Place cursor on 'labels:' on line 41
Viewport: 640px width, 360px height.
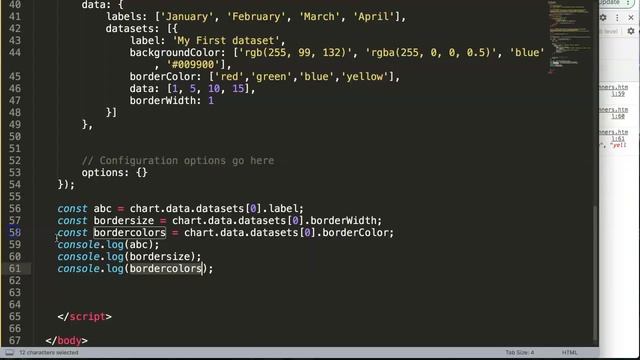click(127, 17)
